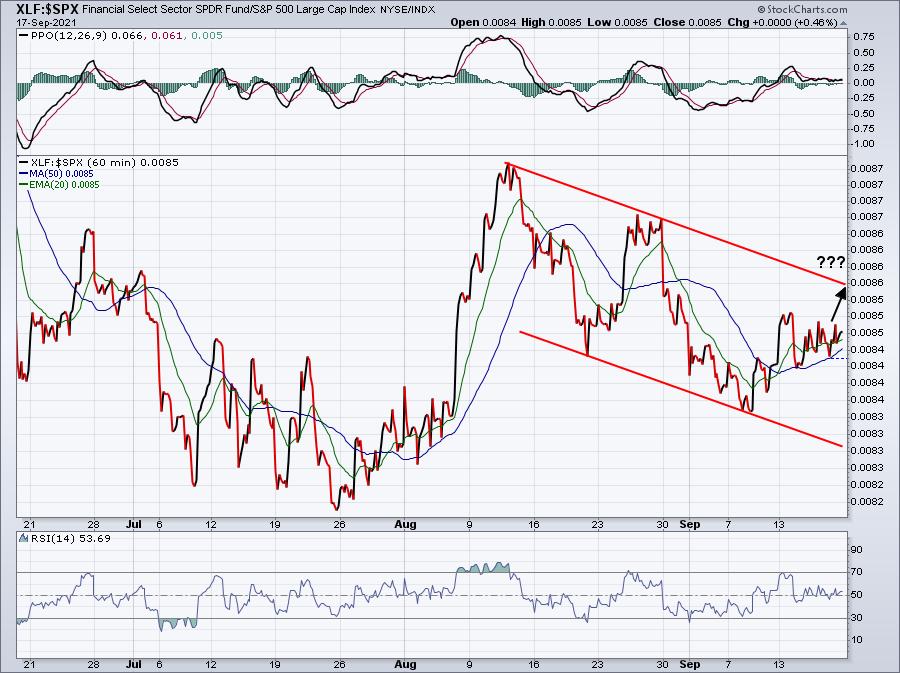Screen dimensions: 900x673
Task: Click the green EMA(20) legend line marker
Action: [x=23, y=185]
